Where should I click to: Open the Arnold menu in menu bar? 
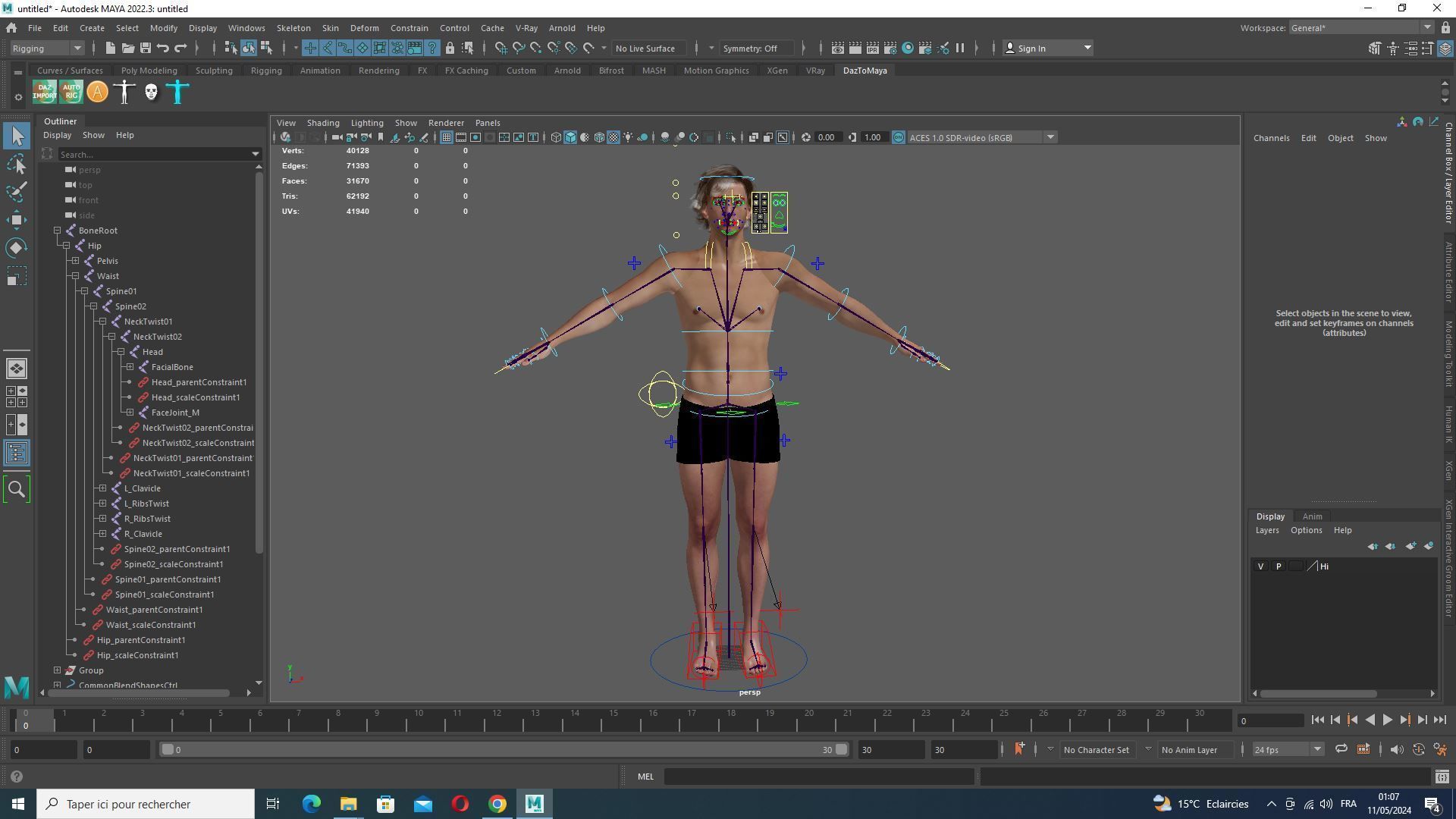click(x=562, y=28)
